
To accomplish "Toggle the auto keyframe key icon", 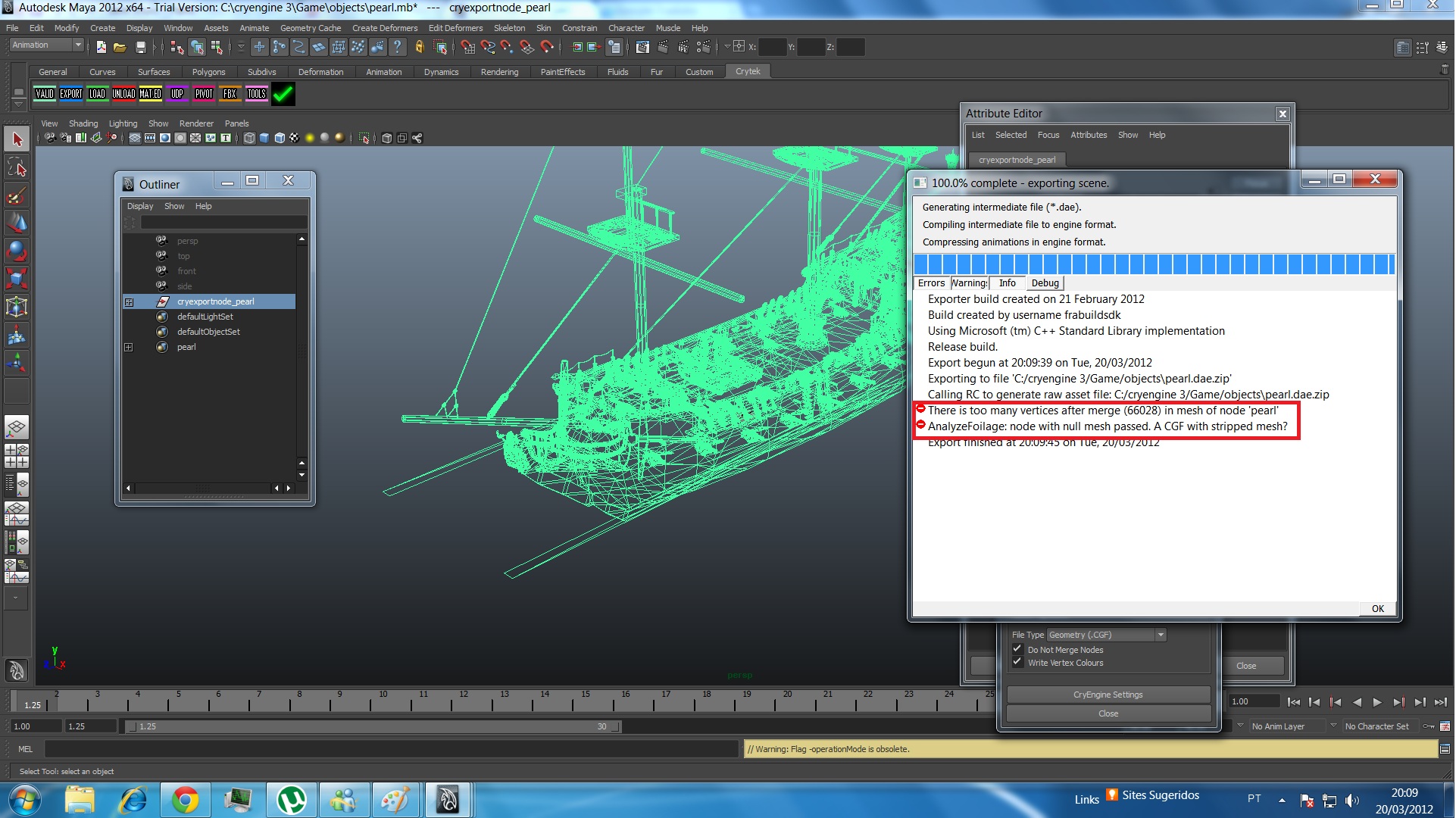I will click(x=1429, y=726).
